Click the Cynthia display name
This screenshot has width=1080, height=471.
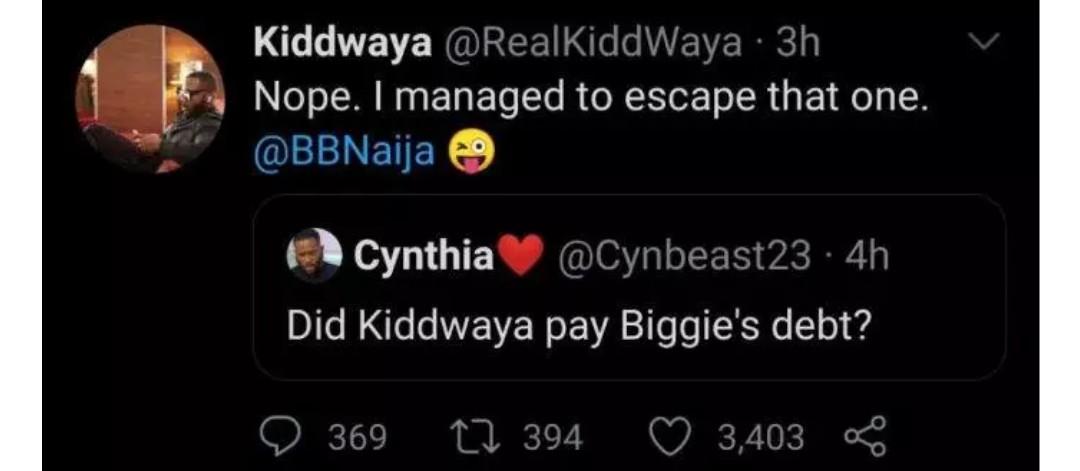tap(424, 258)
